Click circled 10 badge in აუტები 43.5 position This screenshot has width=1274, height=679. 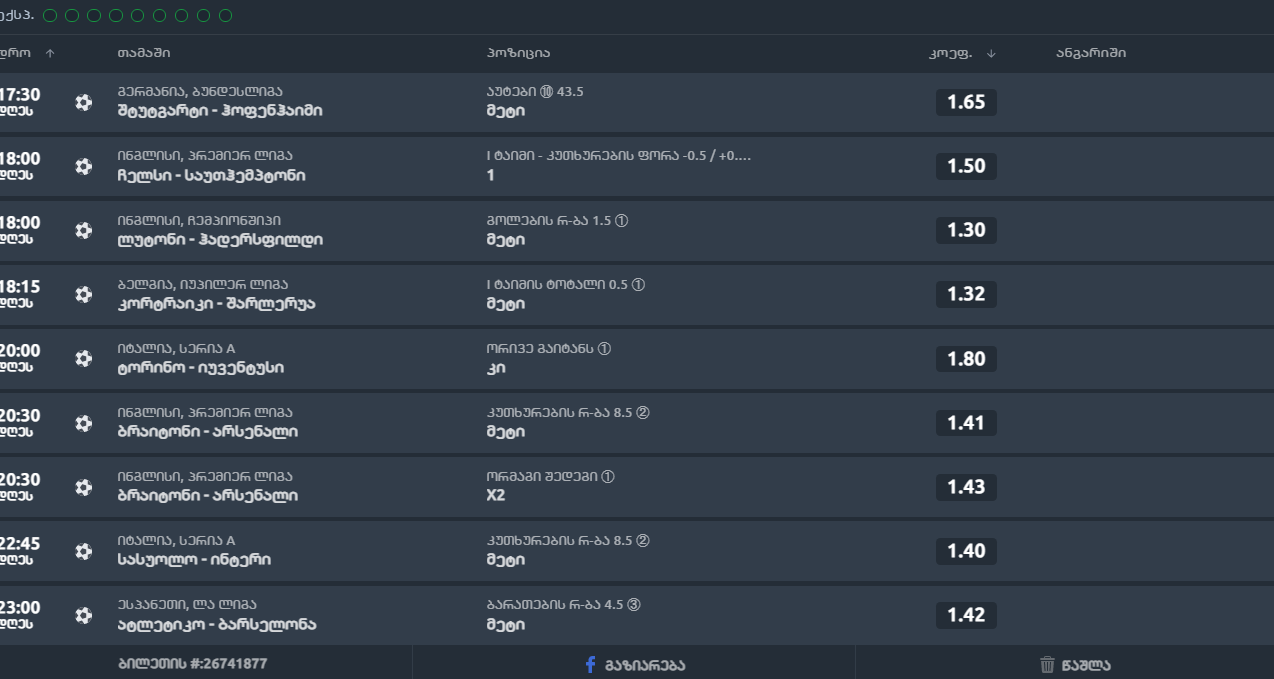click(546, 92)
